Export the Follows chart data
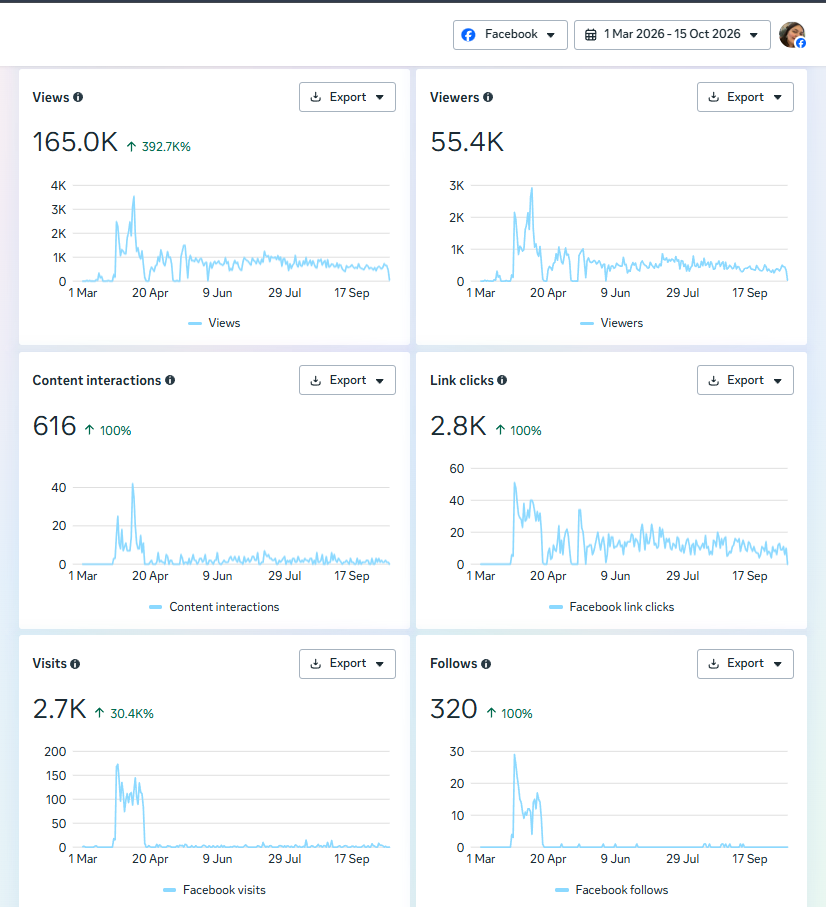 745,663
